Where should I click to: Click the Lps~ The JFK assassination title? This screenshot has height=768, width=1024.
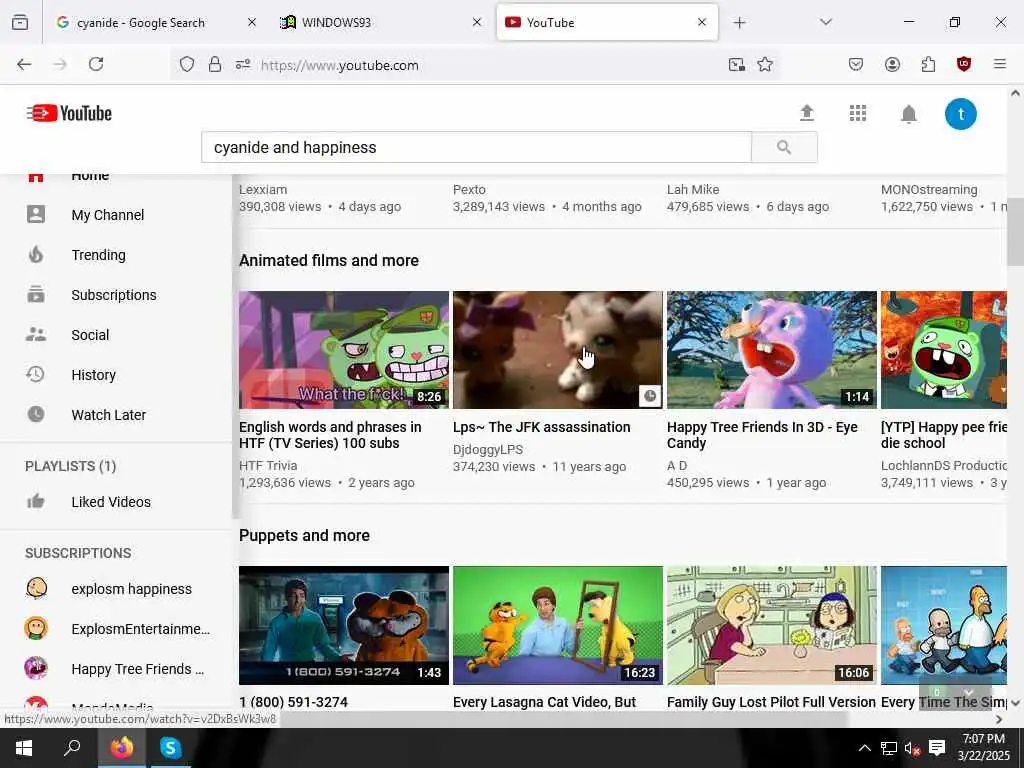point(541,427)
